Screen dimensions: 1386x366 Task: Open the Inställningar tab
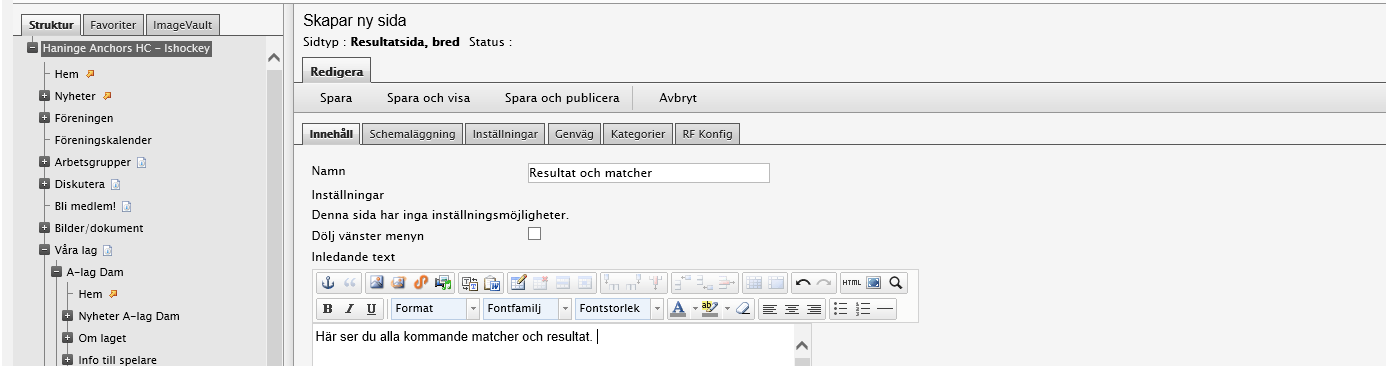(x=505, y=134)
